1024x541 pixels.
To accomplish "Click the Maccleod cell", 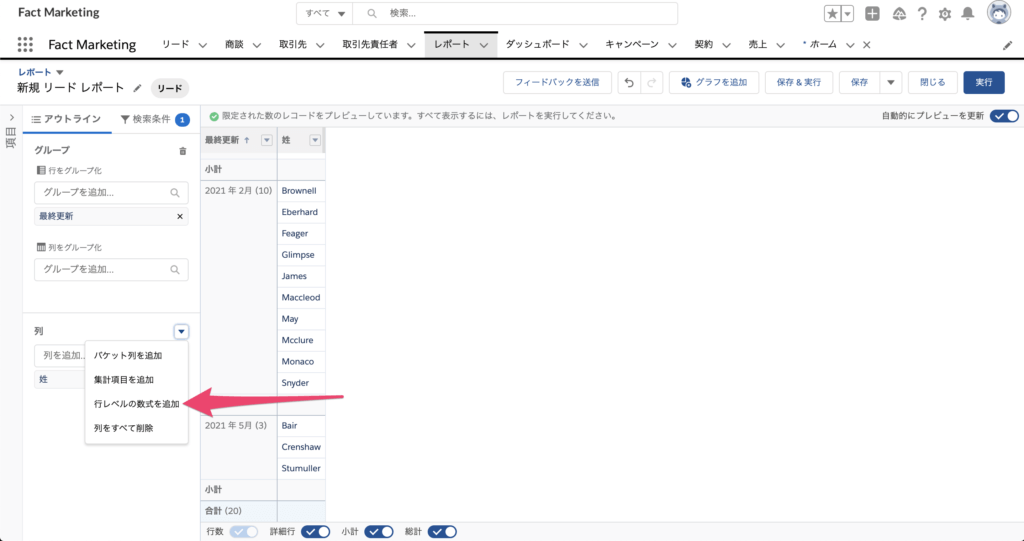I will point(301,297).
